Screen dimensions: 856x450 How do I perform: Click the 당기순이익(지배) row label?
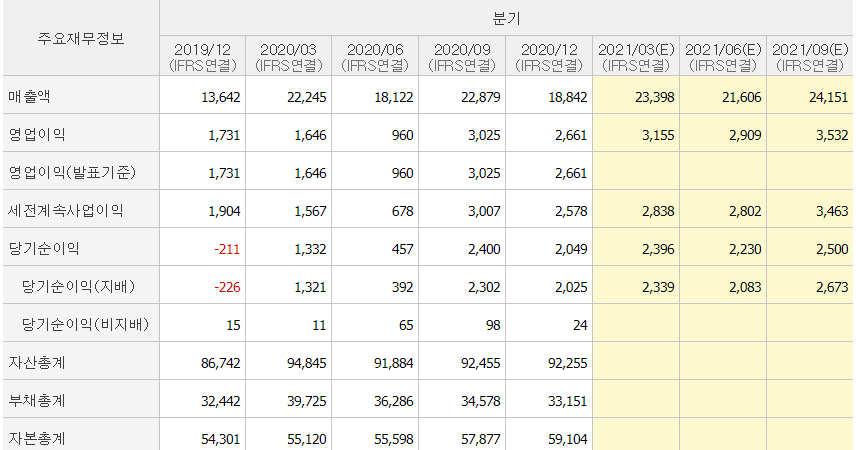click(x=79, y=286)
